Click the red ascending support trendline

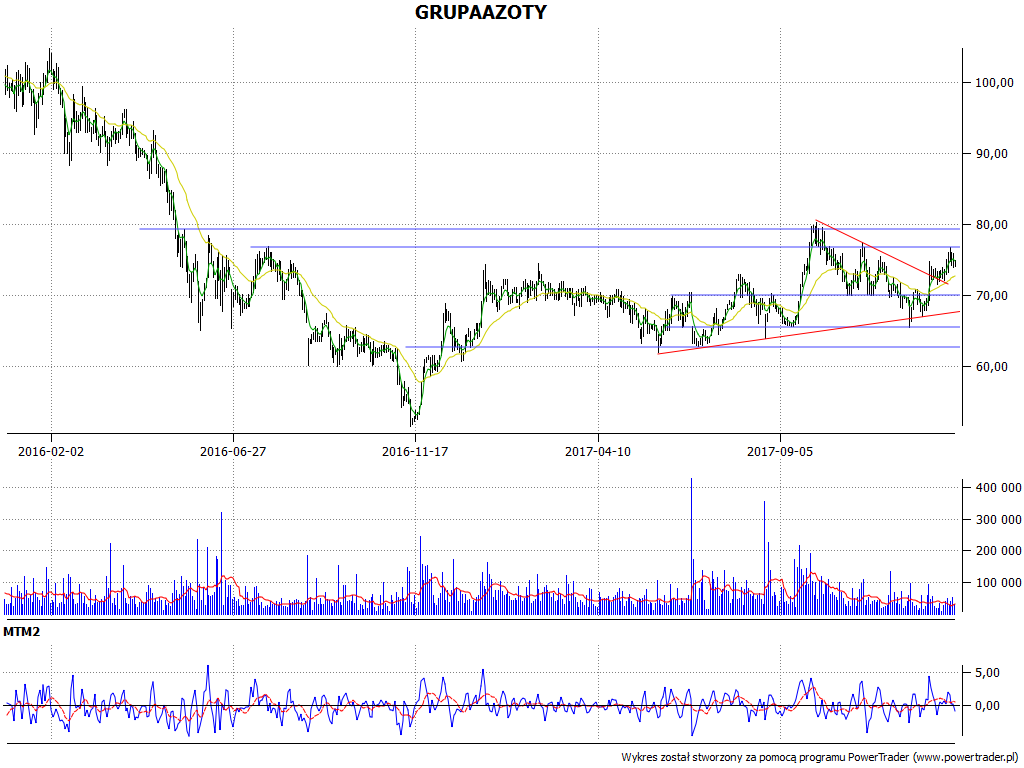coord(808,333)
